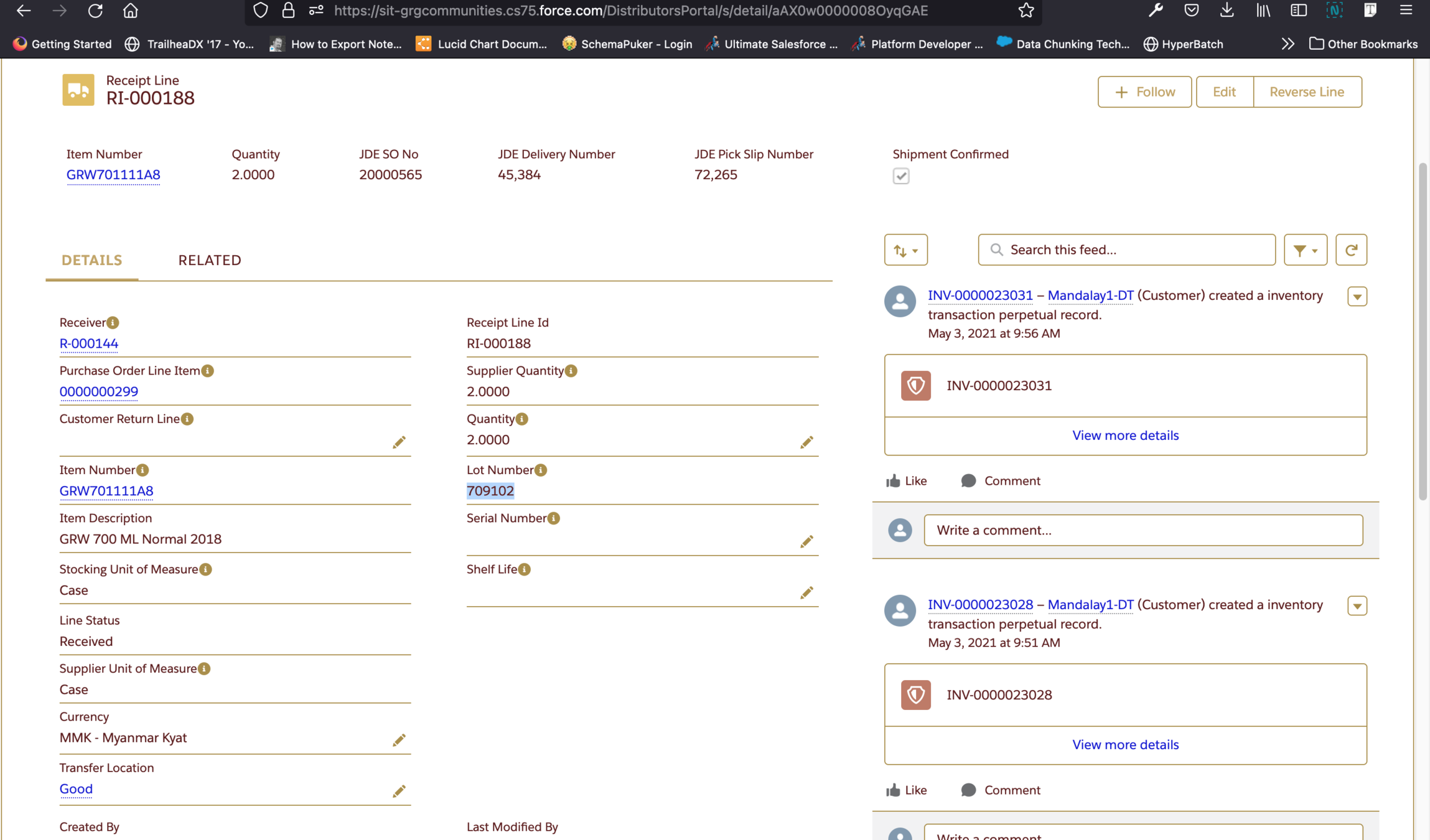Edit Serial Number with pencil icon
This screenshot has height=840, width=1430.
[806, 541]
